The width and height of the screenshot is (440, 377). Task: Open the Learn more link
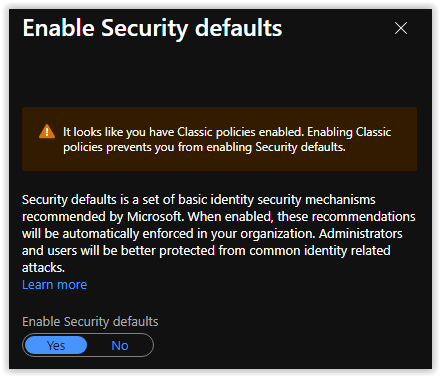pos(54,285)
